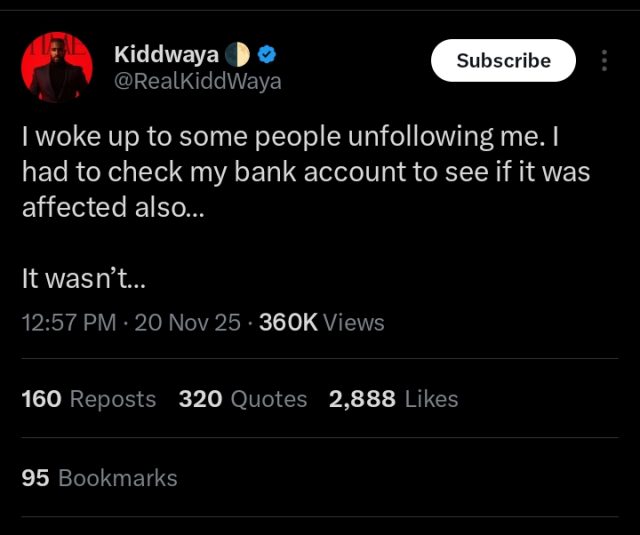Open the @RealKiddWaya handle link
Viewport: 640px width, 535px height.
click(197, 81)
